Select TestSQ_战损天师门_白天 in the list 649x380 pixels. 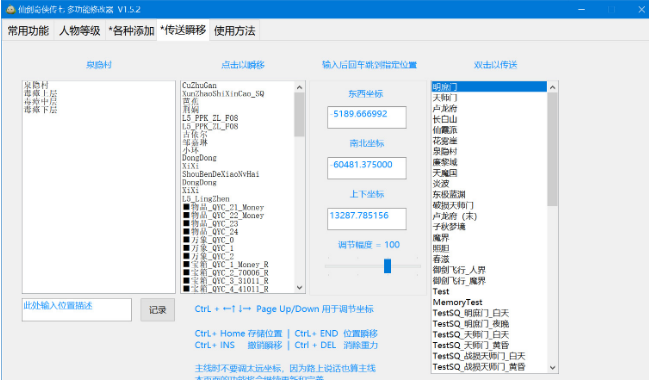(x=479, y=356)
